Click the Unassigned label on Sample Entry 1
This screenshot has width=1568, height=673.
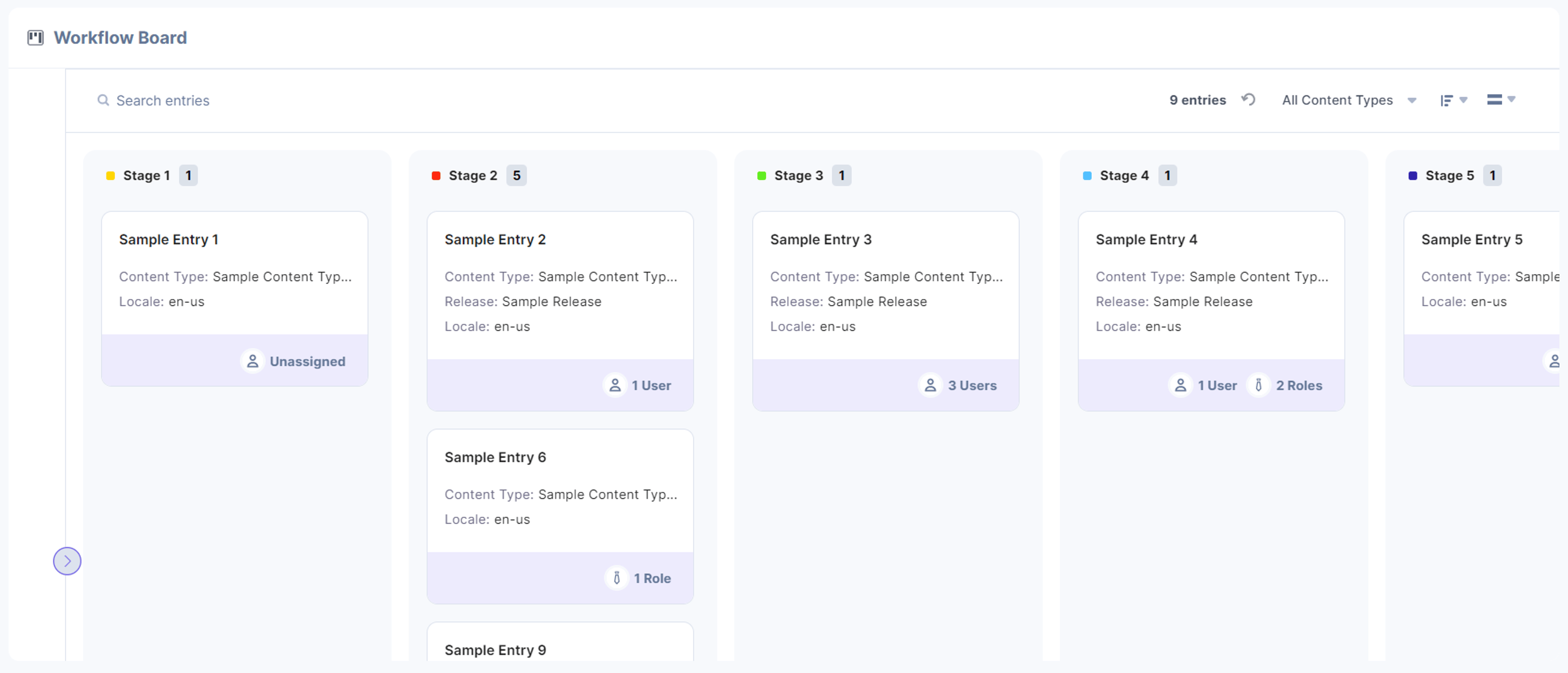pyautogui.click(x=307, y=361)
